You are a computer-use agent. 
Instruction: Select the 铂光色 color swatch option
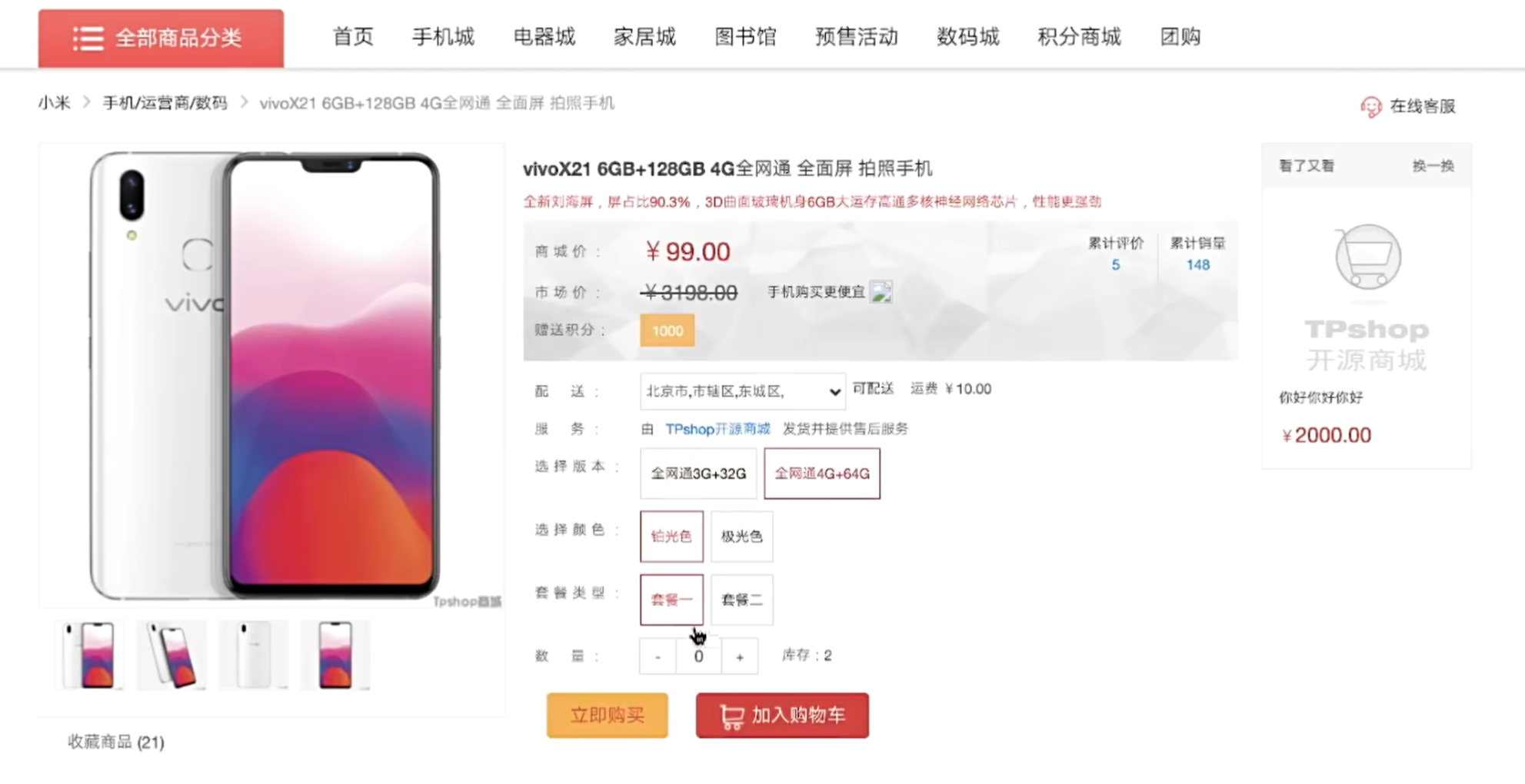pyautogui.click(x=671, y=537)
